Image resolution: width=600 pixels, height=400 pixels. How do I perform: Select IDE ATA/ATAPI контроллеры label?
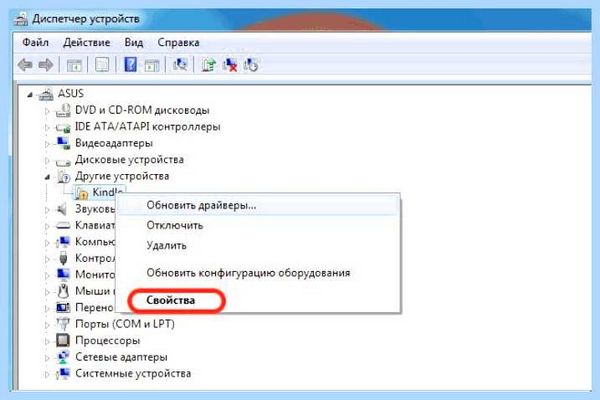[x=147, y=127]
